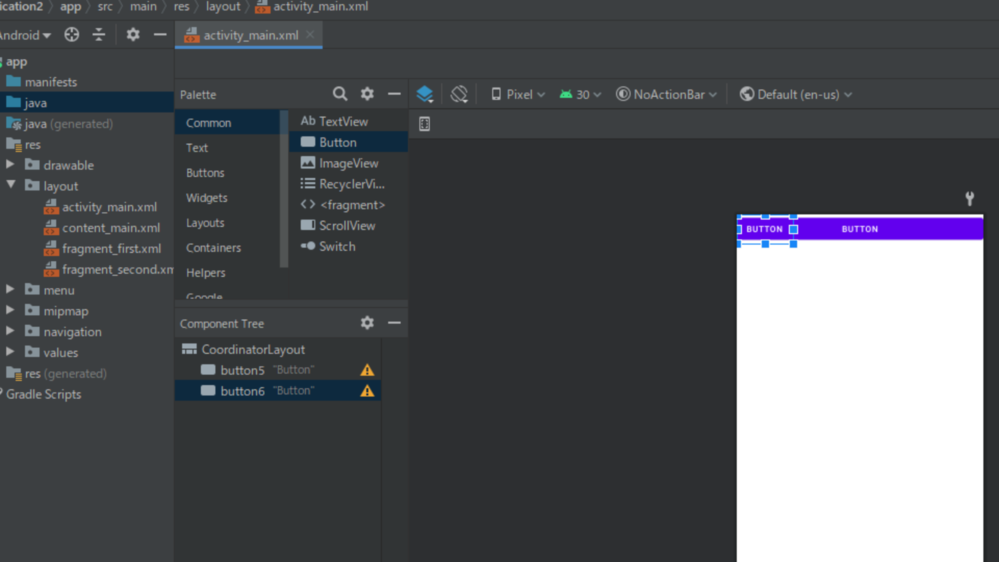This screenshot has width=999, height=562.
Task: Select the activity_main.xml editor tab
Action: 250,35
